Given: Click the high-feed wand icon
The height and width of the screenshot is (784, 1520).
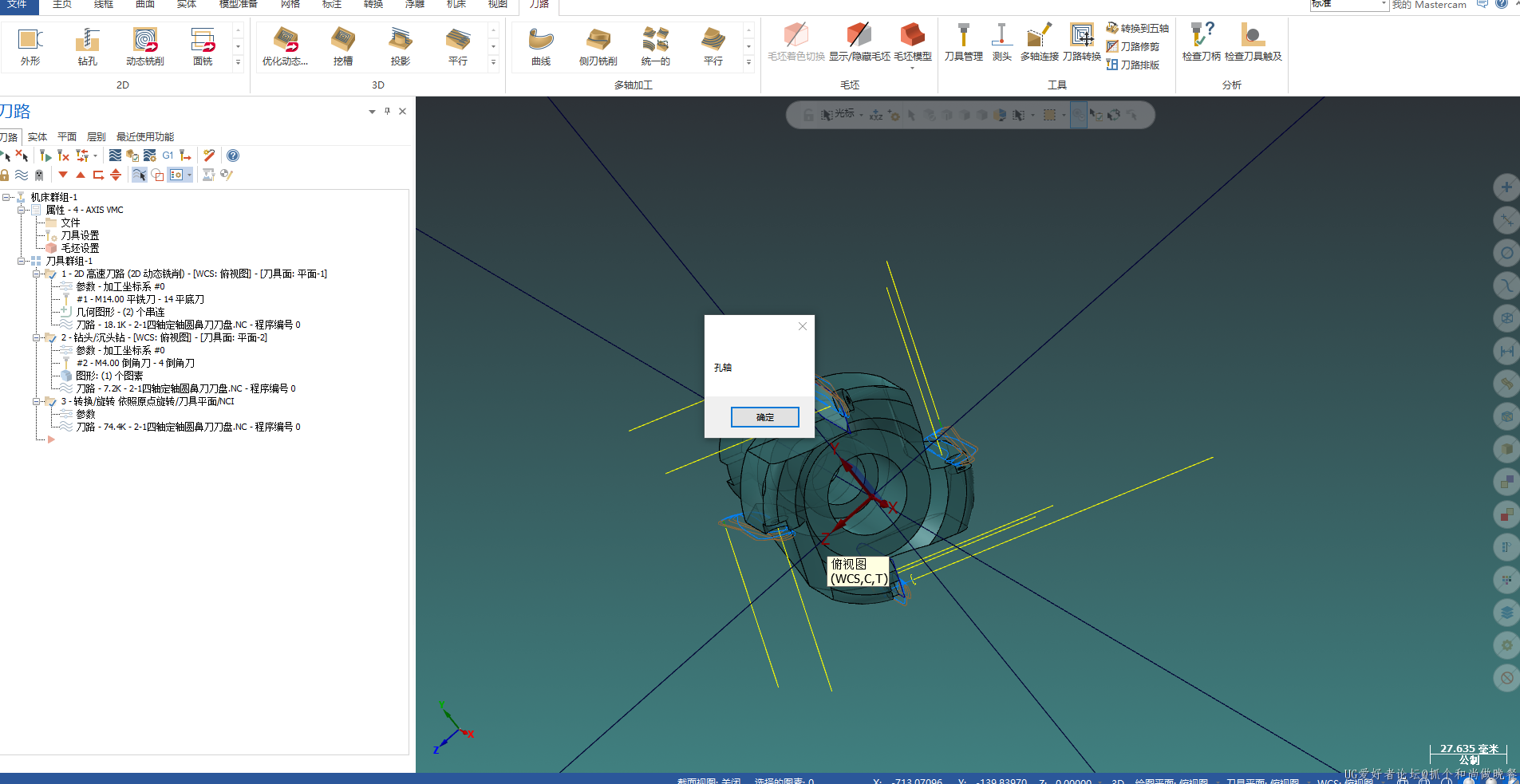Looking at the screenshot, I should pos(209,156).
